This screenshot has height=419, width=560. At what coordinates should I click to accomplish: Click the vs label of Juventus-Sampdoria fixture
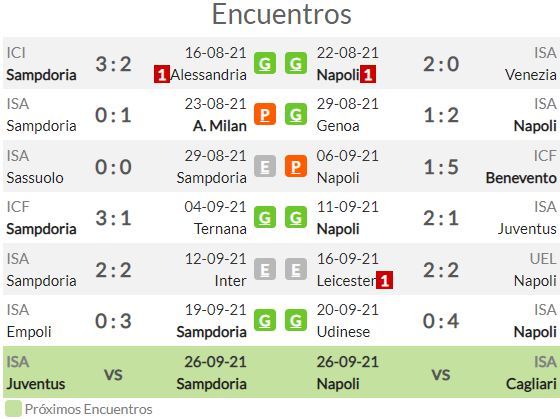click(114, 375)
